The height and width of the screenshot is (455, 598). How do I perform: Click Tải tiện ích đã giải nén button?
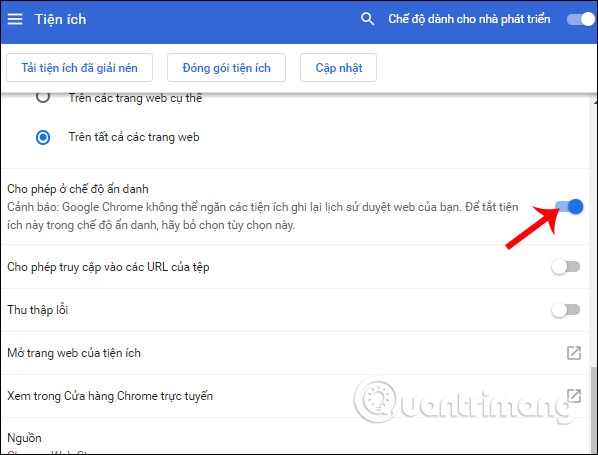[79, 68]
